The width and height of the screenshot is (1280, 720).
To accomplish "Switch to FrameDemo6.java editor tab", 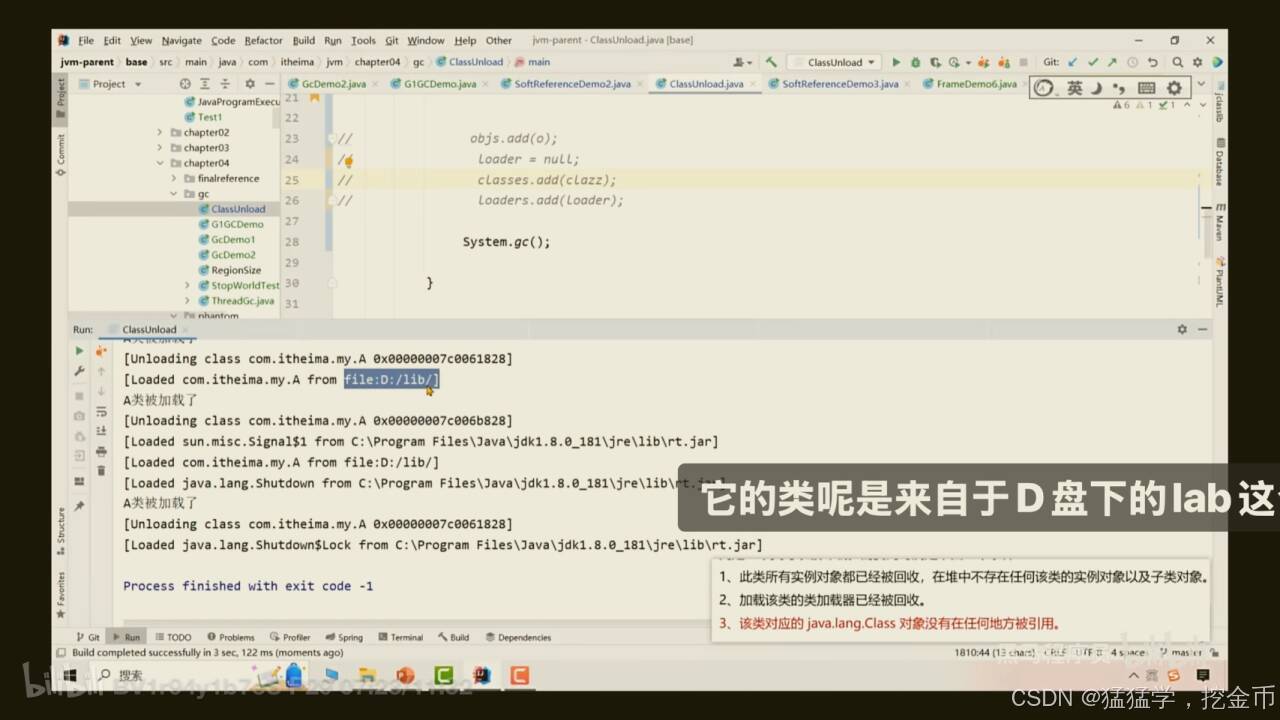I will pyautogui.click(x=976, y=84).
